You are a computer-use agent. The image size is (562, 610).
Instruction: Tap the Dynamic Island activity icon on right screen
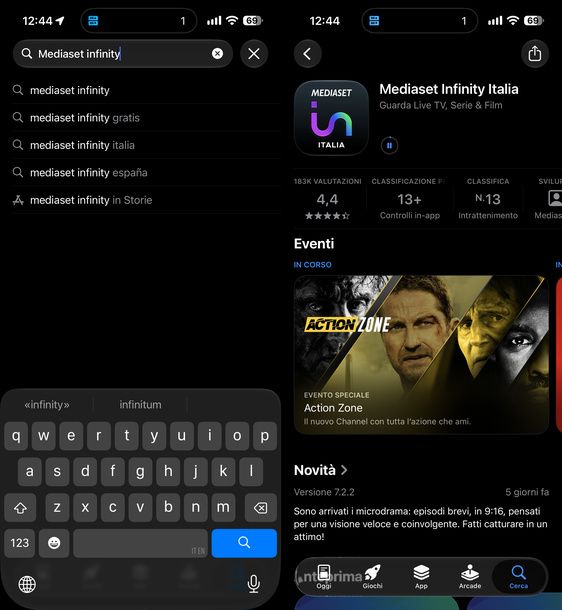click(374, 21)
